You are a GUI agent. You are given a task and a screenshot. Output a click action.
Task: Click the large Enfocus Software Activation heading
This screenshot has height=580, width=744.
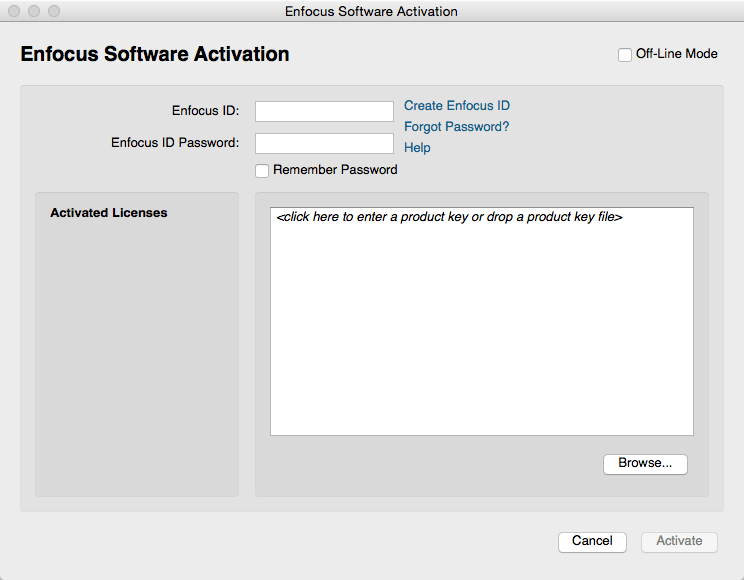[155, 55]
